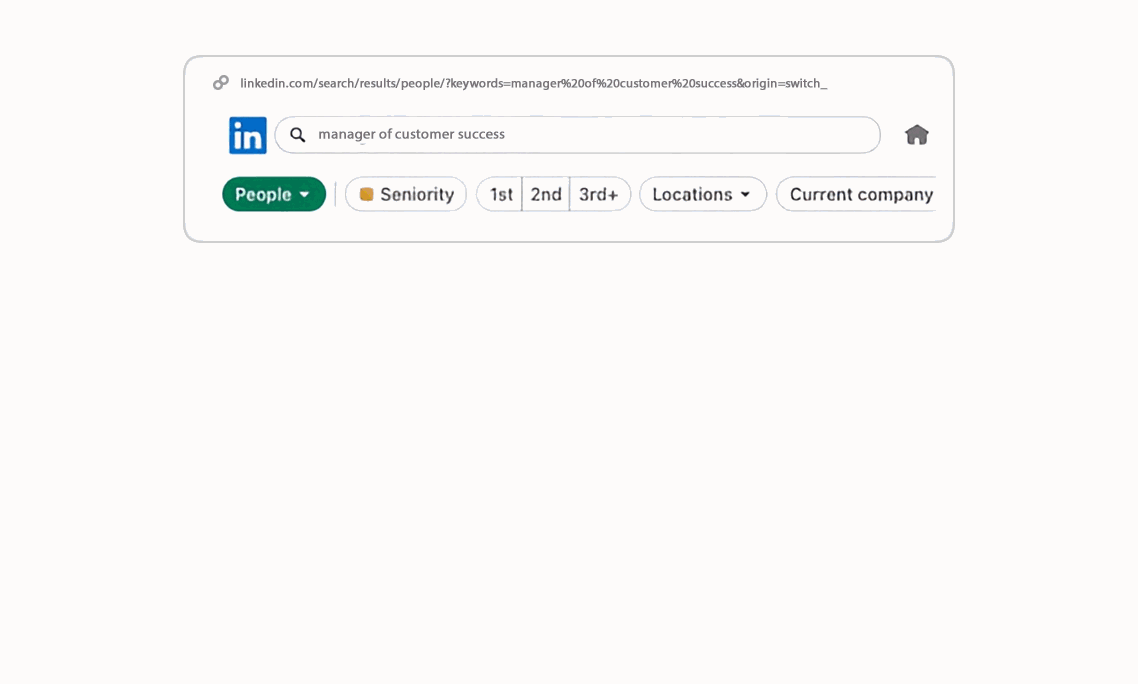The image size is (1138, 684).
Task: Click the chain link icon beside the URL
Action: [221, 83]
